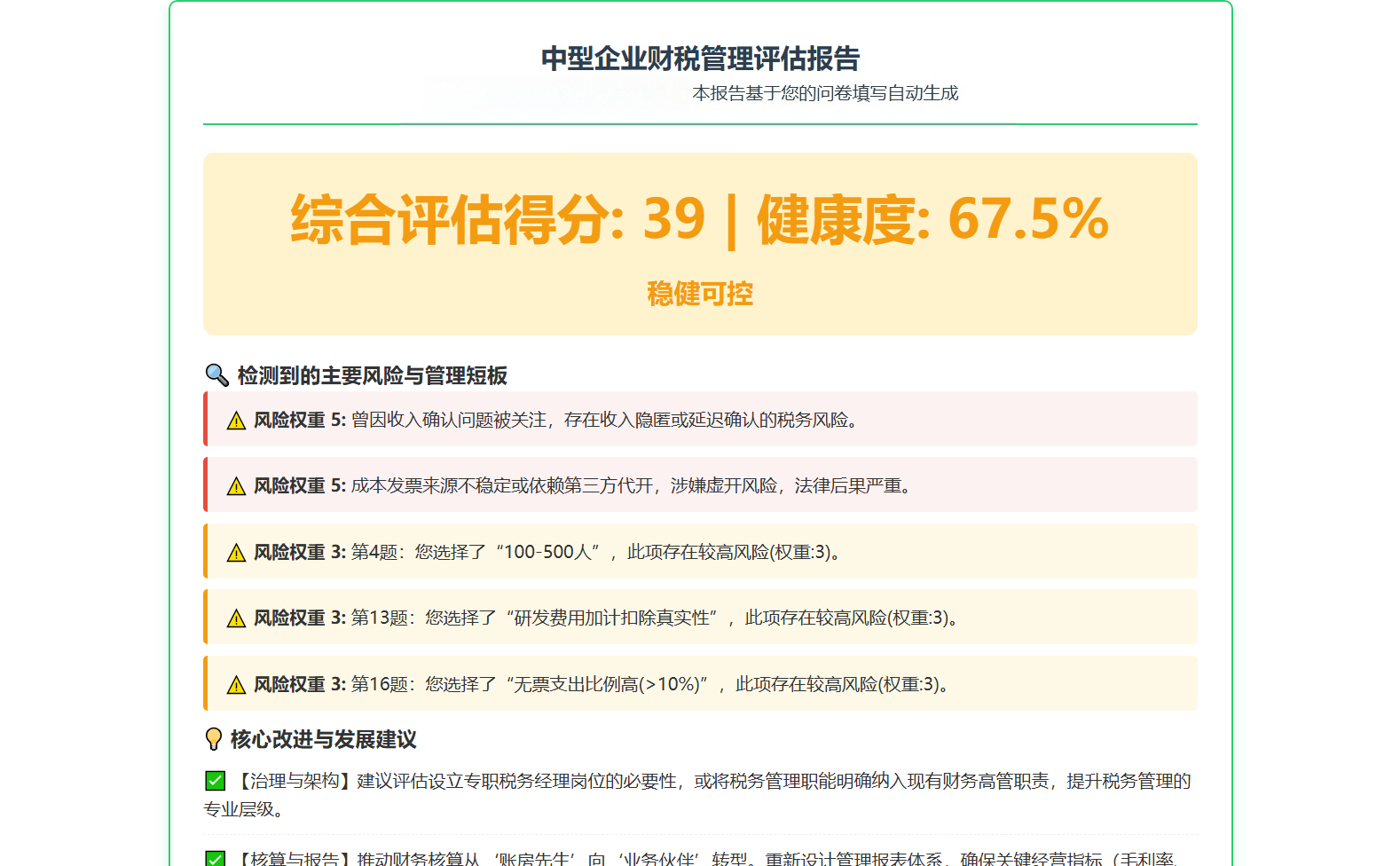
Task: Click warning icon on 第4题 risk row
Action: point(236,553)
